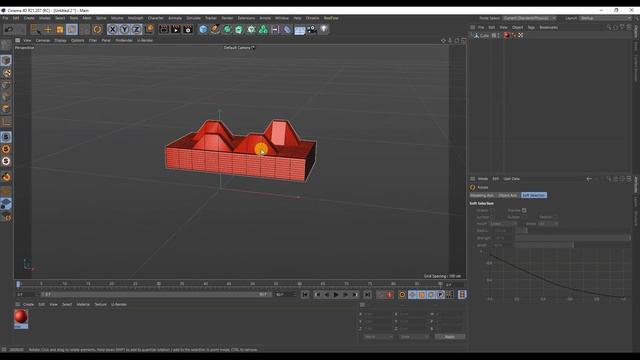Open the viewport Display menu
The height and width of the screenshot is (360, 640).
(x=60, y=40)
